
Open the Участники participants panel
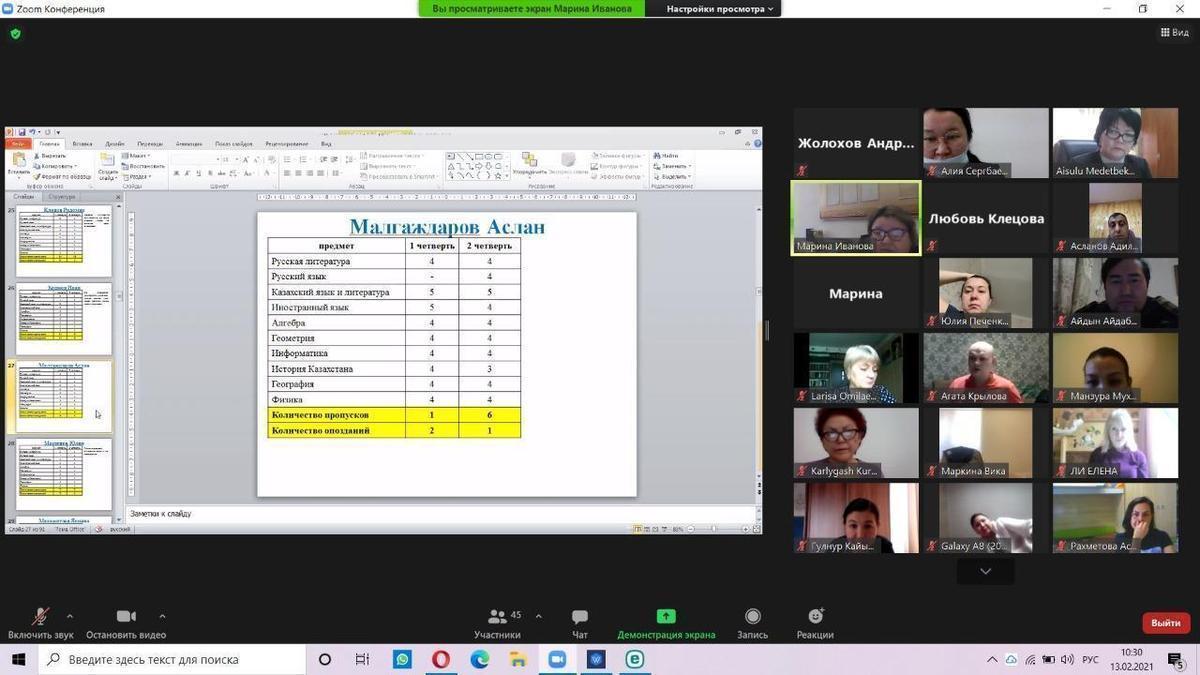point(497,617)
